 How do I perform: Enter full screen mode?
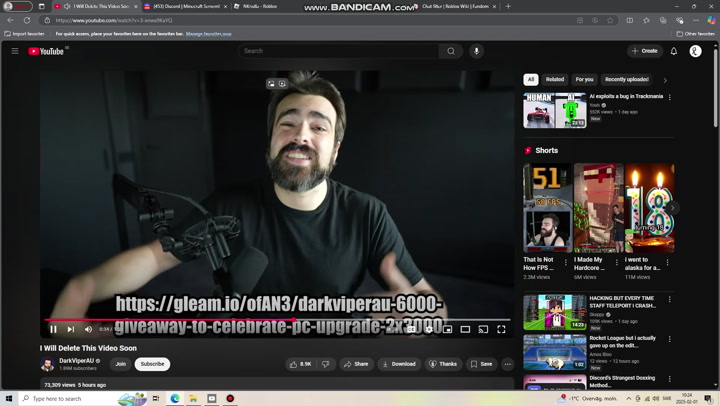click(x=501, y=329)
